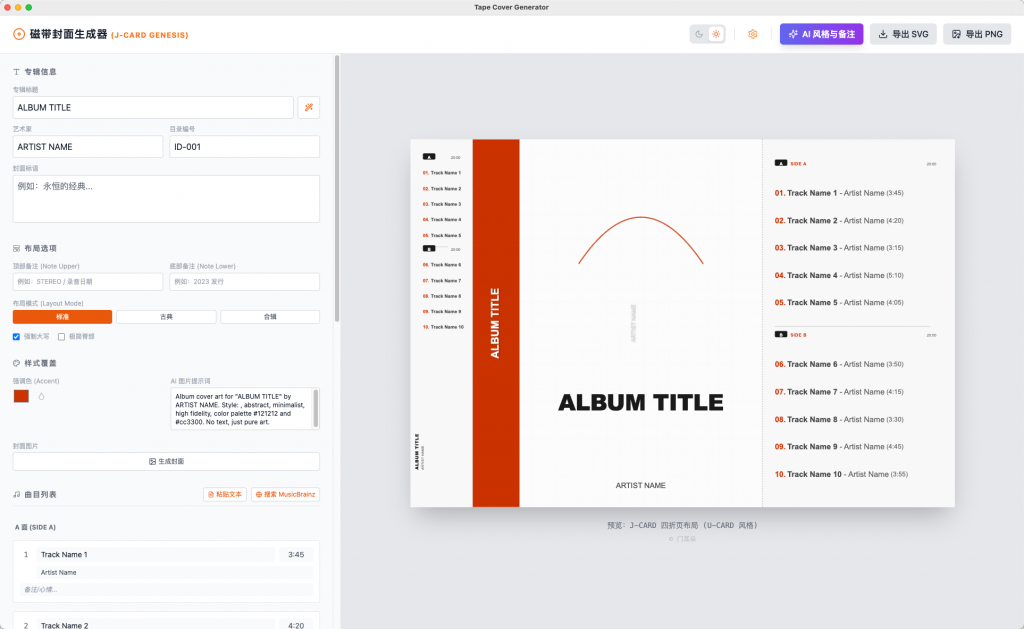1024x629 pixels.
Task: Open settings via the orange gear icon
Action: click(753, 34)
